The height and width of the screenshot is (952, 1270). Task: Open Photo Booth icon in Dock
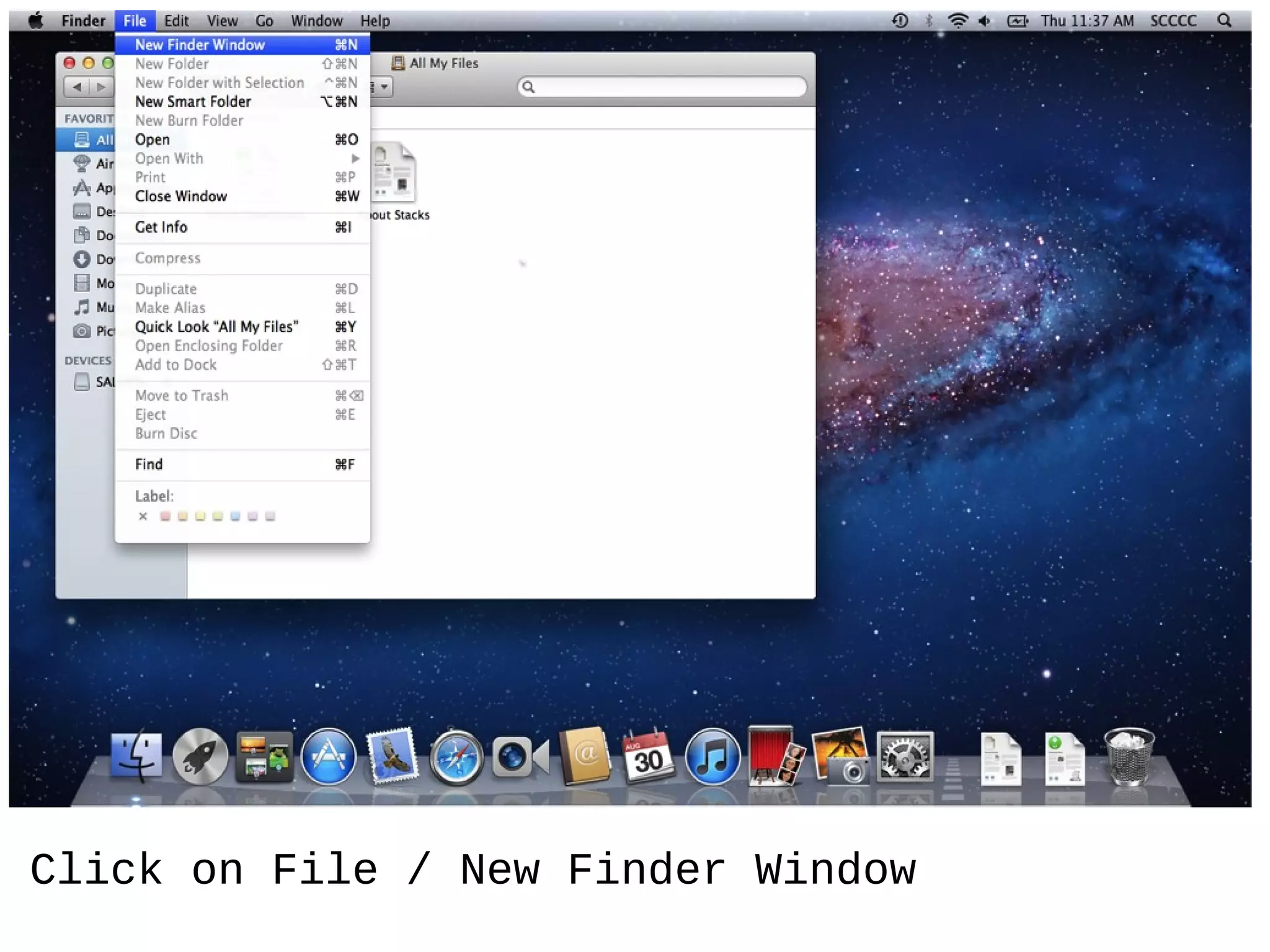point(776,756)
